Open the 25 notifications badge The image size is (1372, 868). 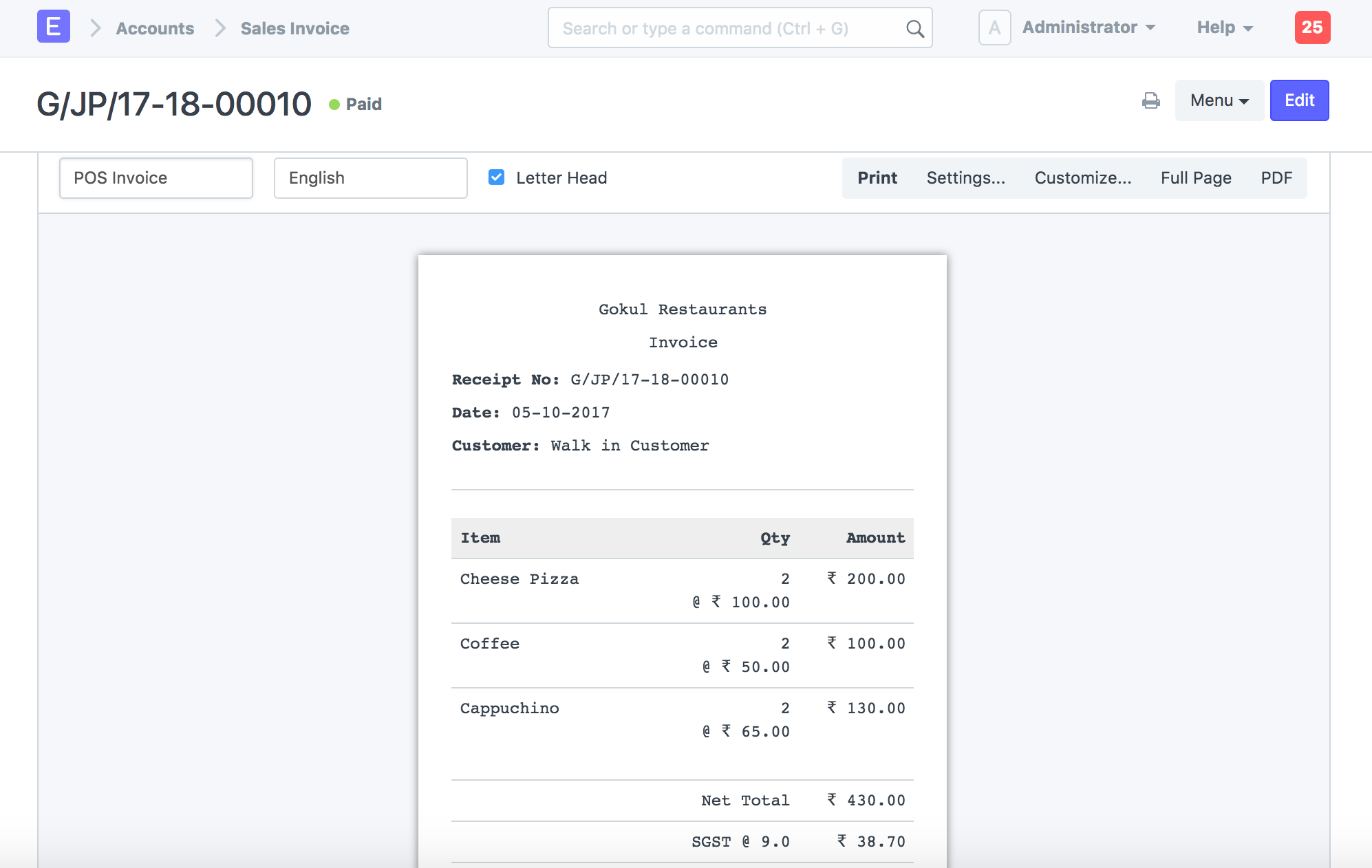click(x=1311, y=28)
